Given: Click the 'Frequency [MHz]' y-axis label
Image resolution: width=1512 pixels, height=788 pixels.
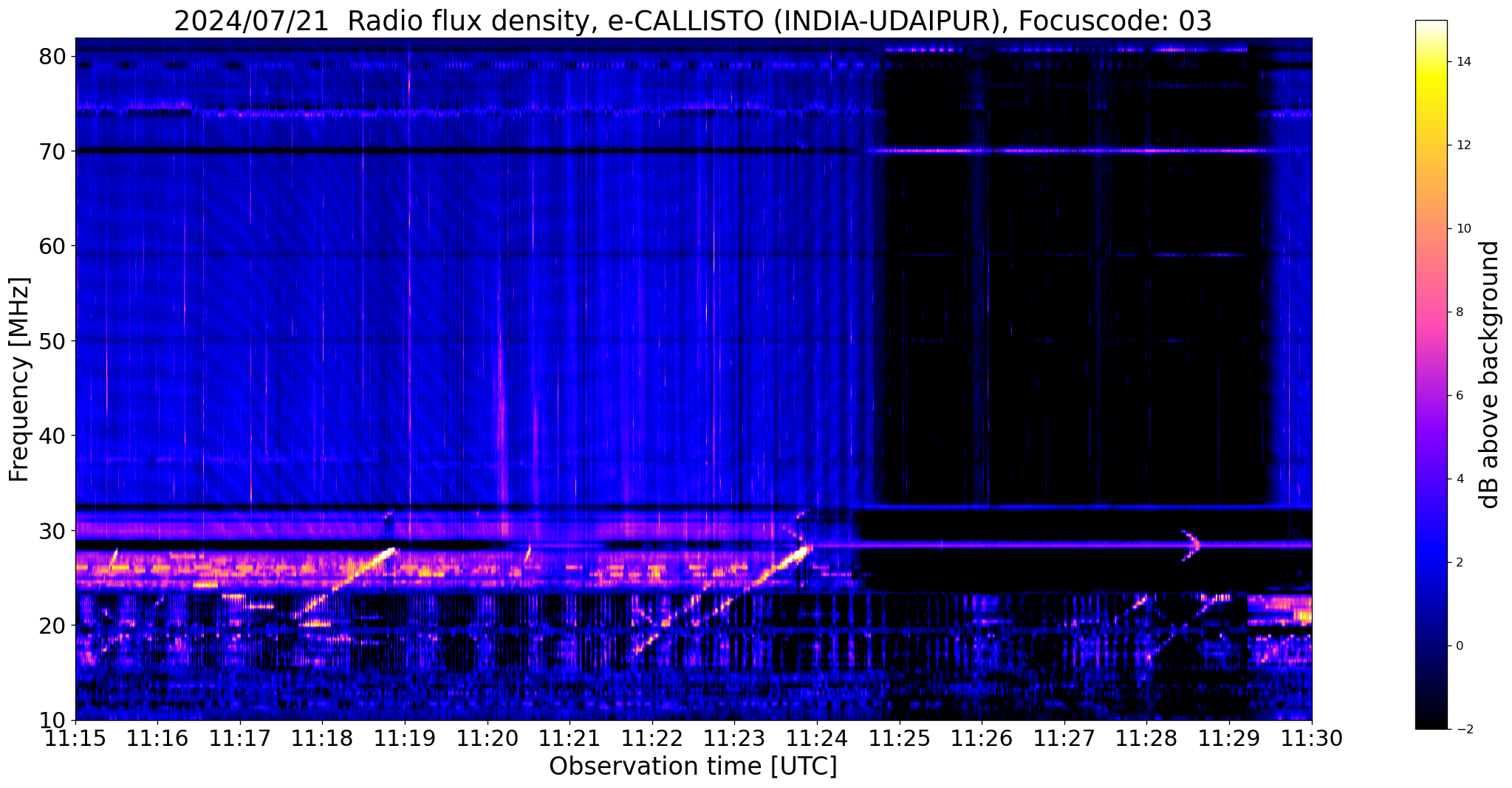Looking at the screenshot, I should (x=19, y=380).
